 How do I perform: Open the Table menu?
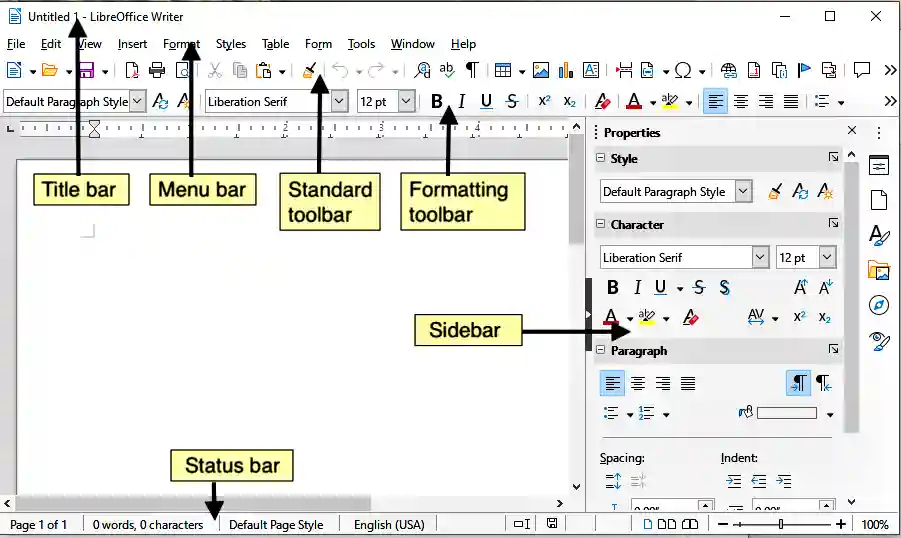tap(276, 44)
